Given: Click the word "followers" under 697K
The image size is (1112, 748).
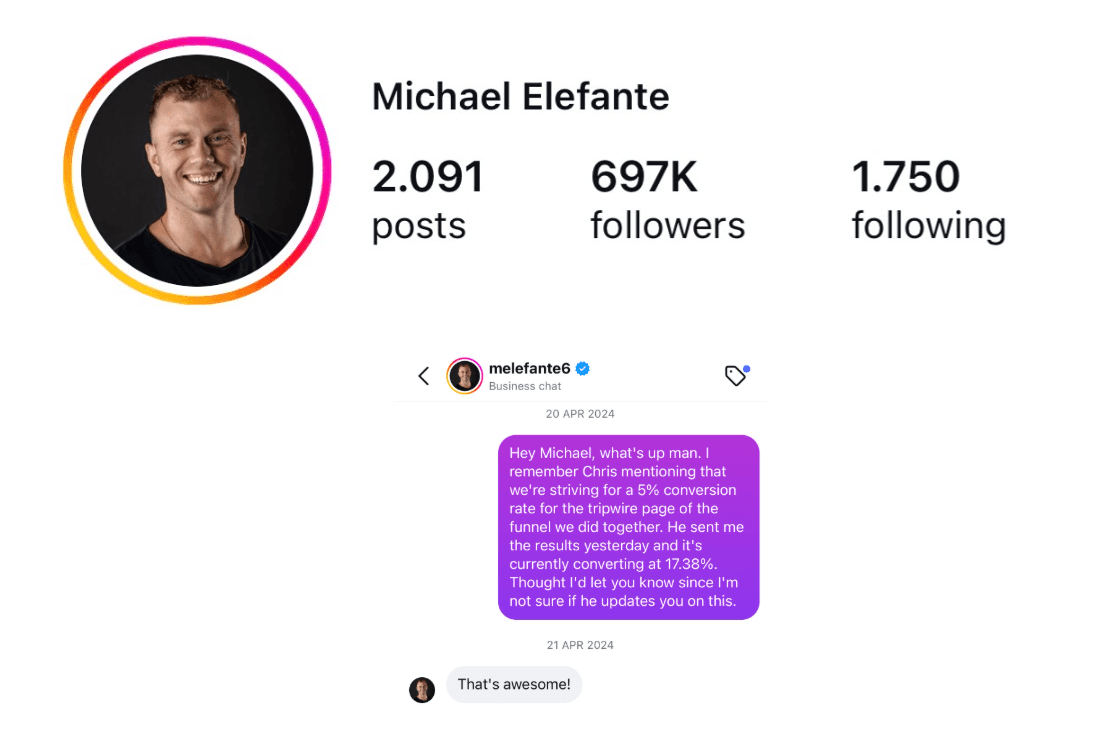Looking at the screenshot, I should click(667, 225).
